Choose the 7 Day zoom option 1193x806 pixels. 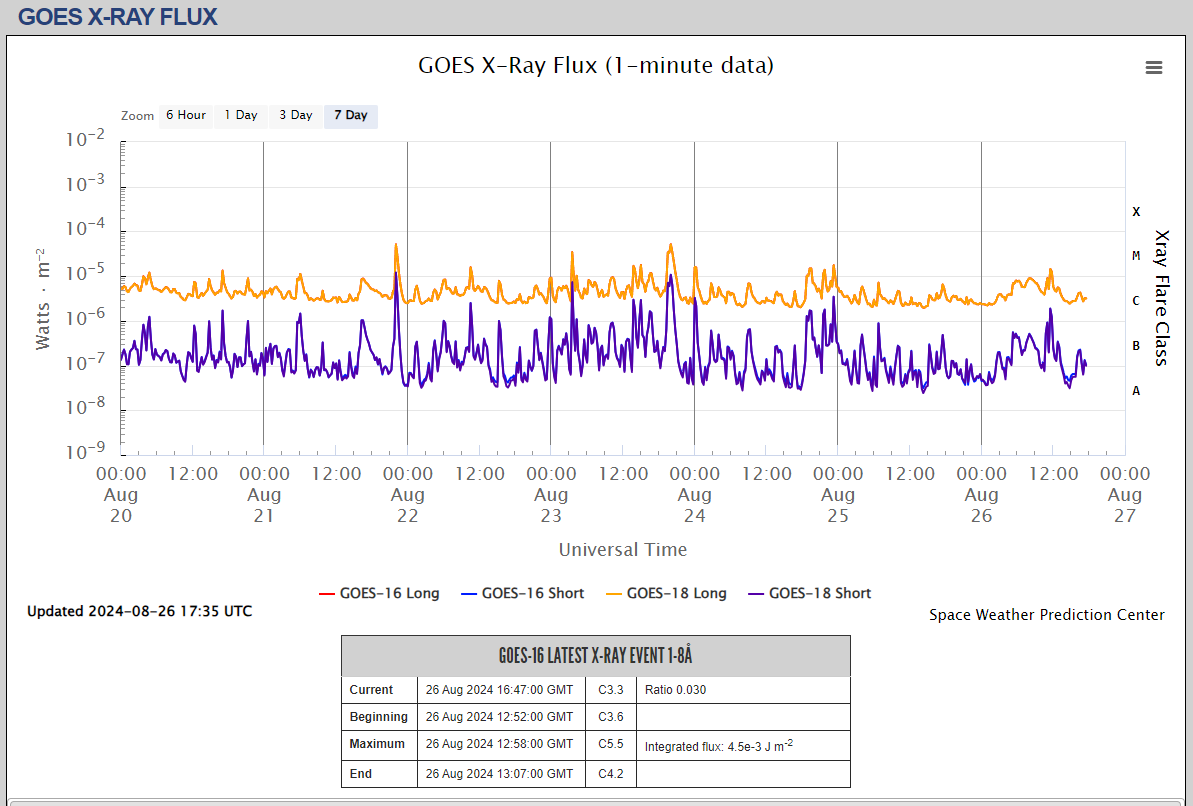350,116
